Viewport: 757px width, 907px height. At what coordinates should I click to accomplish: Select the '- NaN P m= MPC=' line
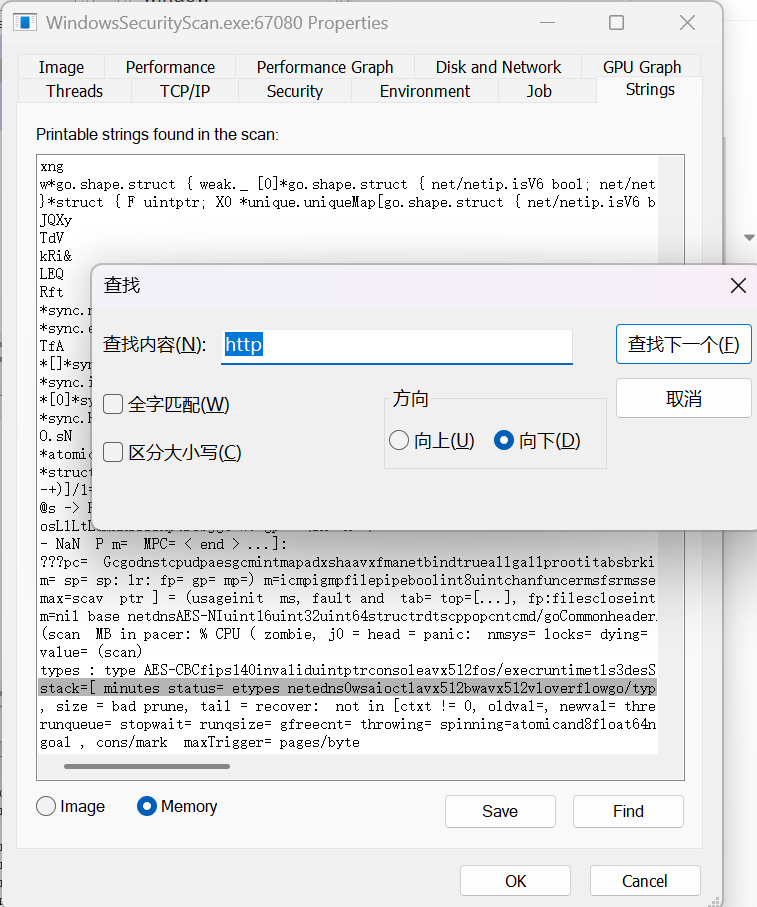(164, 544)
